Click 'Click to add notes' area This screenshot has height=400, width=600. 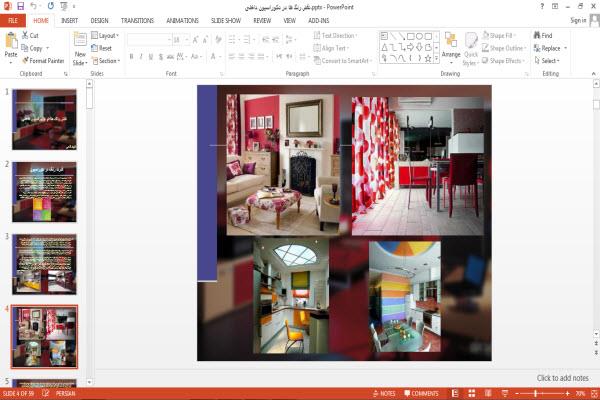562,378
